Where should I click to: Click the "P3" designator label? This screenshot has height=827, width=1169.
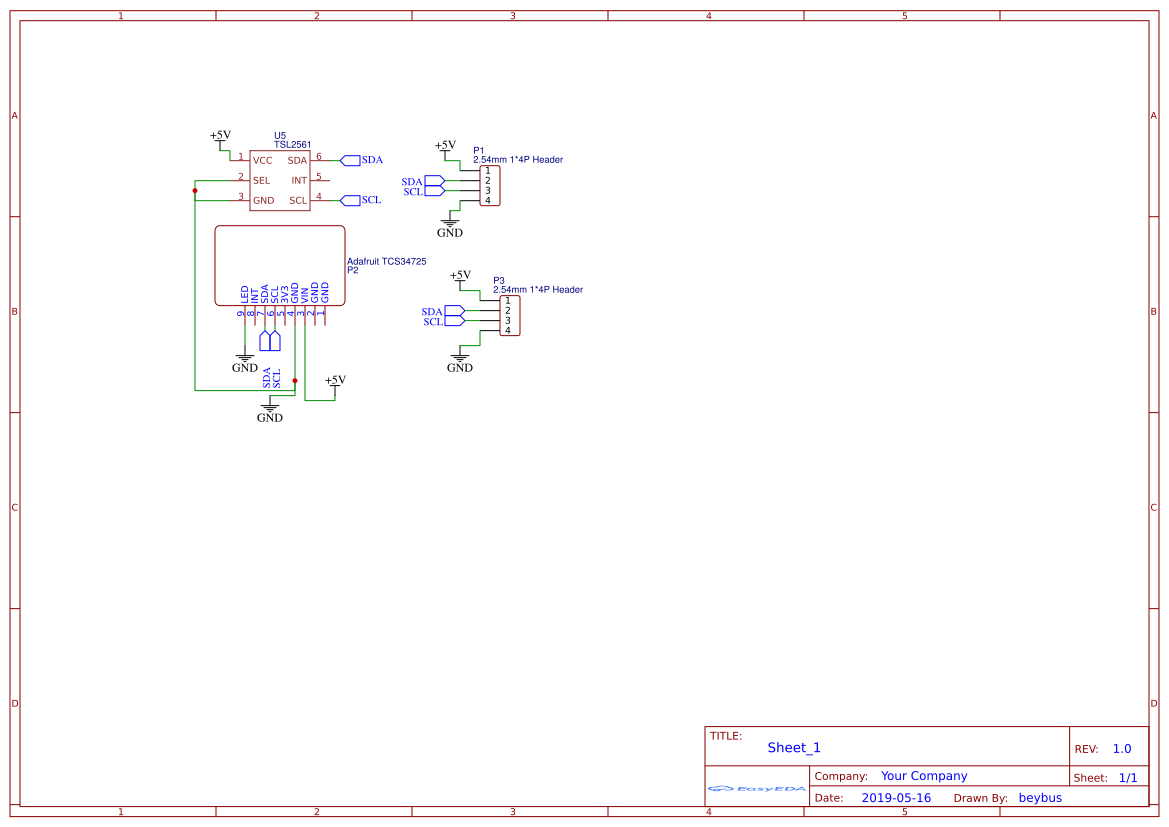[499, 281]
